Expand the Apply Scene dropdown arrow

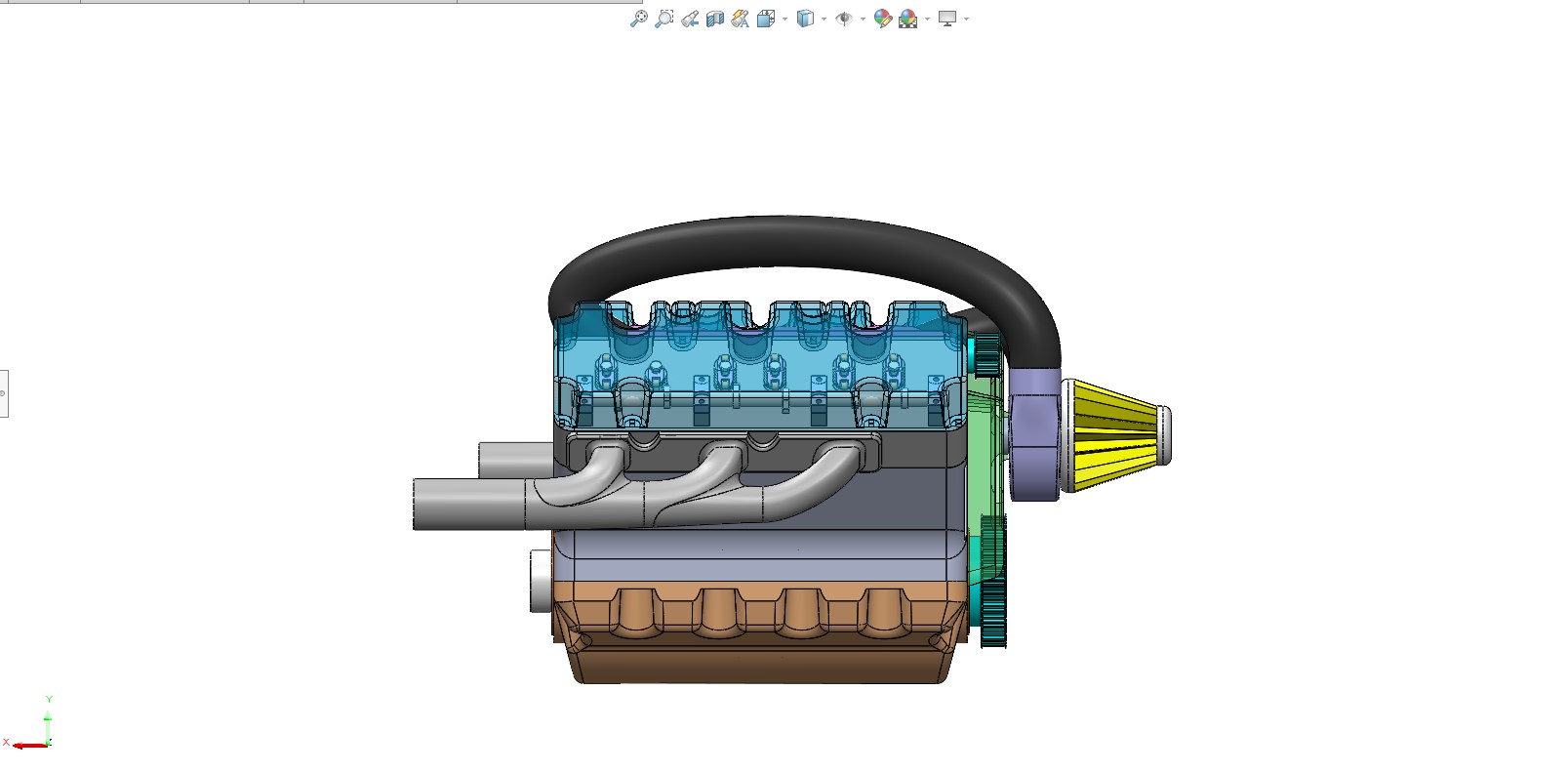pyautogui.click(x=927, y=20)
